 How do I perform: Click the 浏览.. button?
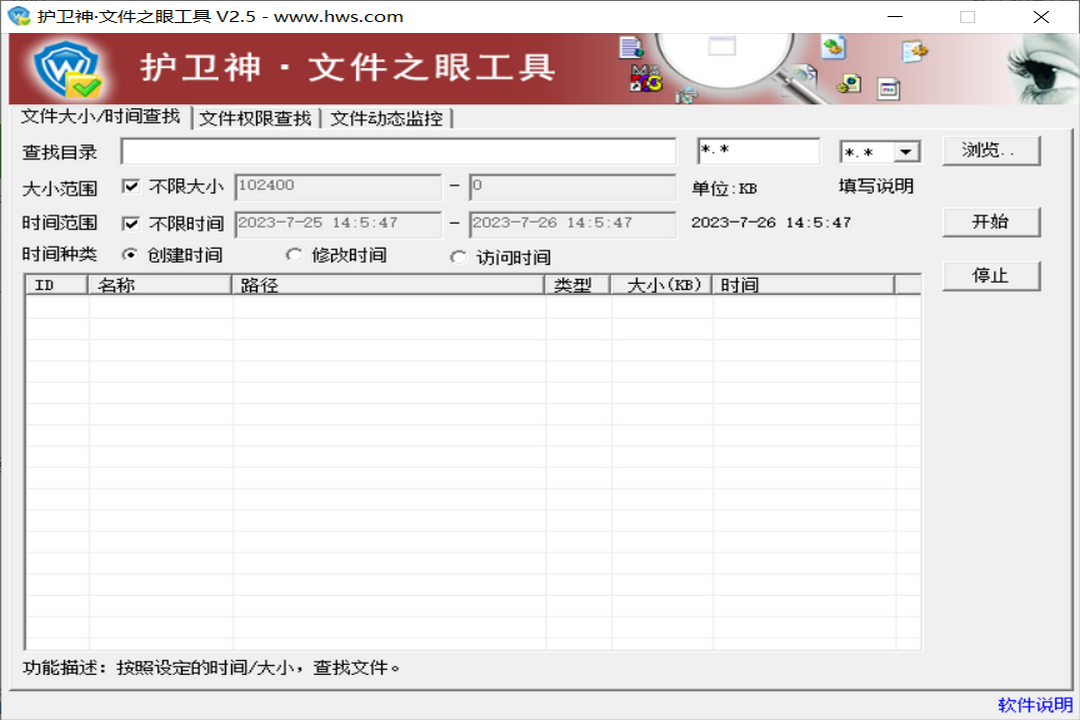(x=990, y=150)
